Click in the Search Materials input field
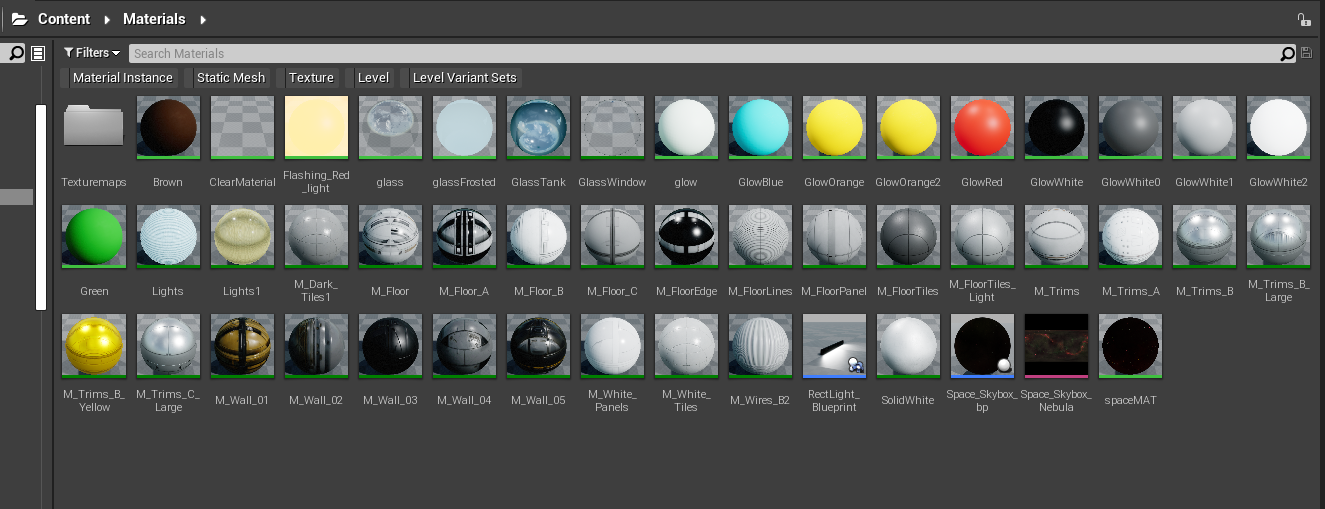Image resolution: width=1325 pixels, height=509 pixels. pos(700,54)
